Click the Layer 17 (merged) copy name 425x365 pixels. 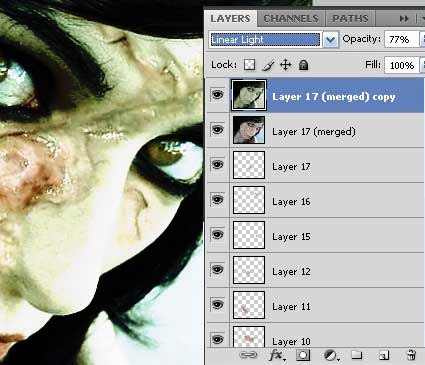coord(334,97)
